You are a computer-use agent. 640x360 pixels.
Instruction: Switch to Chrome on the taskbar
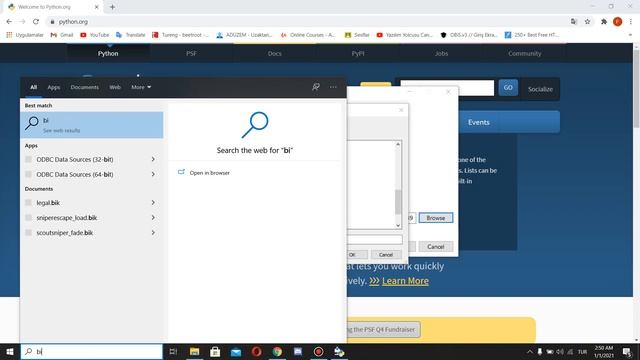(x=277, y=351)
